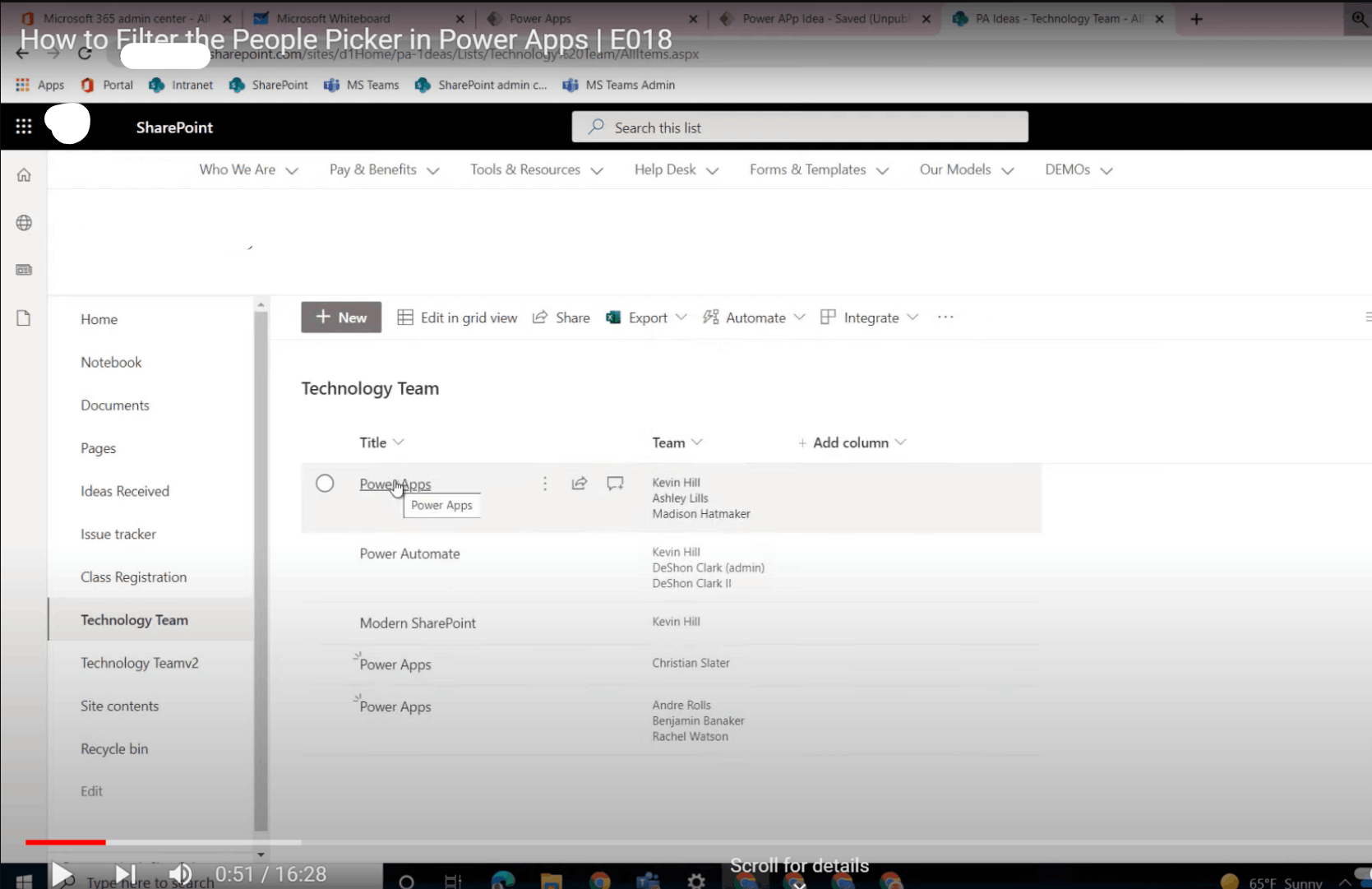Open the three-dot actions menu on Power Apps row
1372x889 pixels.
545,484
